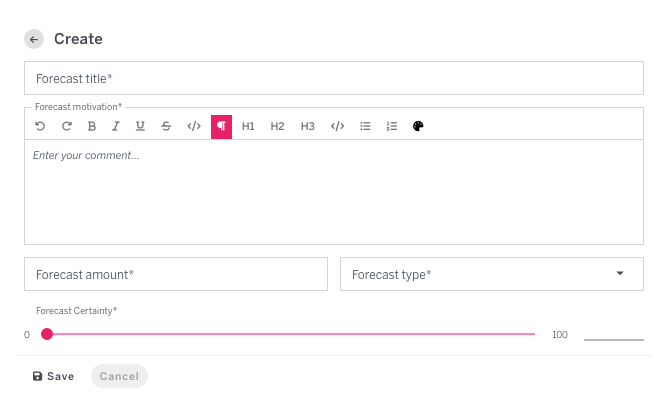670x411 pixels.
Task: Click the Save button
Action: point(53,376)
